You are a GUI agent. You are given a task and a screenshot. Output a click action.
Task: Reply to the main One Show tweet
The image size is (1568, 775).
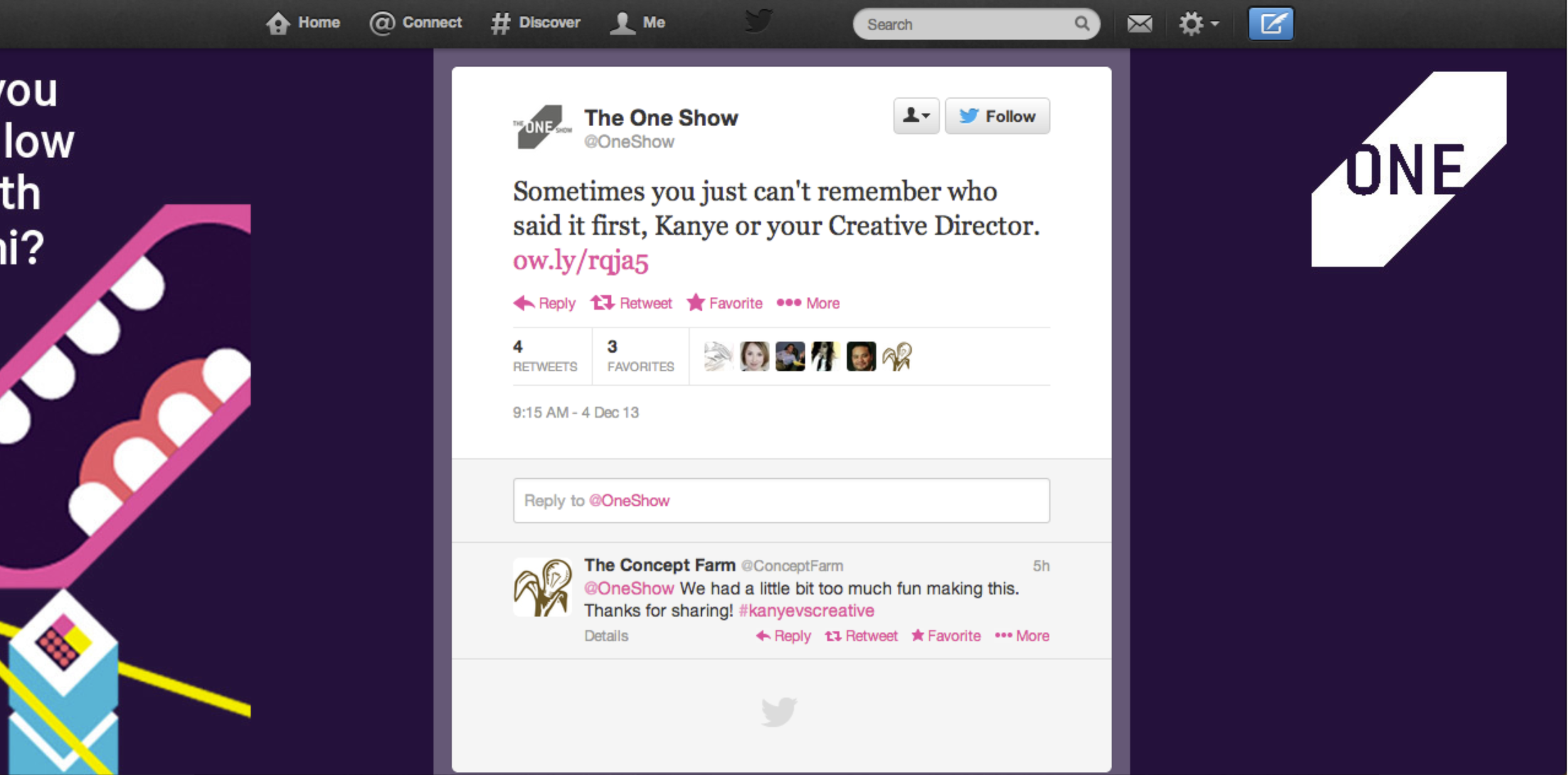544,303
